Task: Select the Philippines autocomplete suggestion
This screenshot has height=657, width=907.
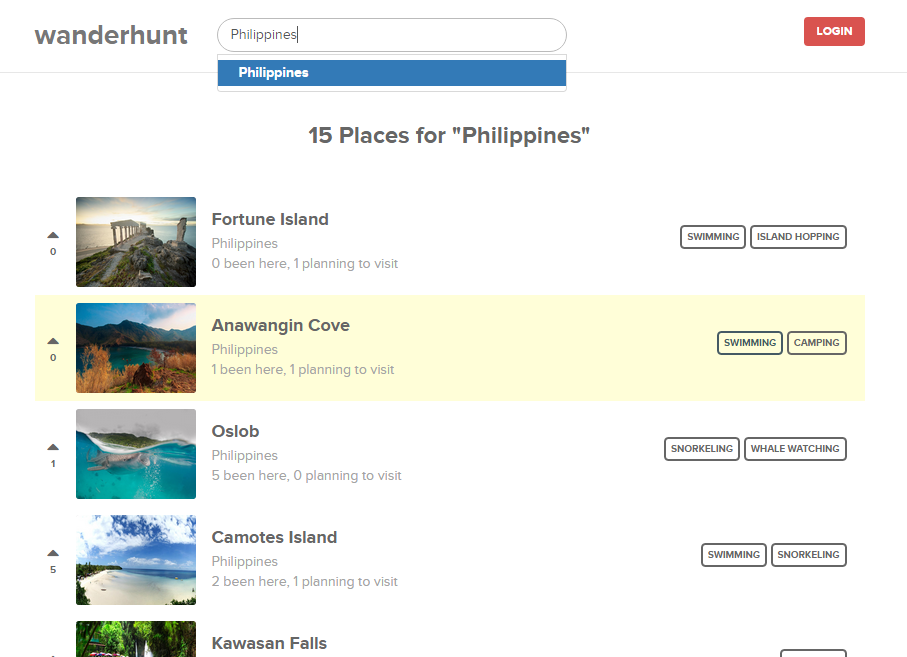Action: [x=392, y=73]
